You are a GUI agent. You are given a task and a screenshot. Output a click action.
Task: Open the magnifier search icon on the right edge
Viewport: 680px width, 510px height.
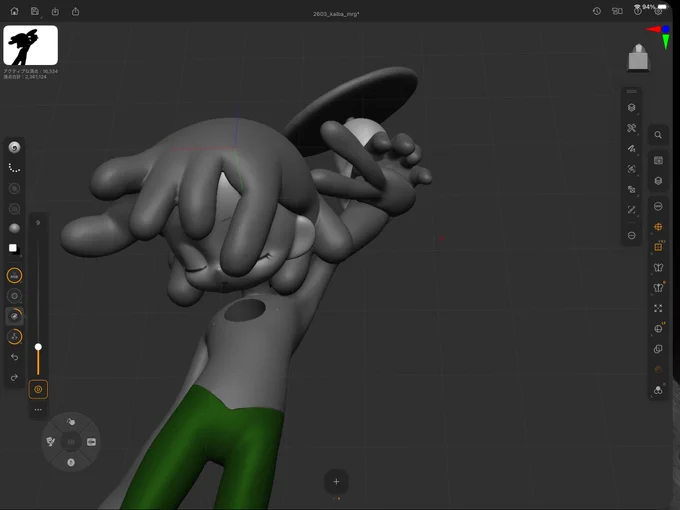tap(658, 135)
